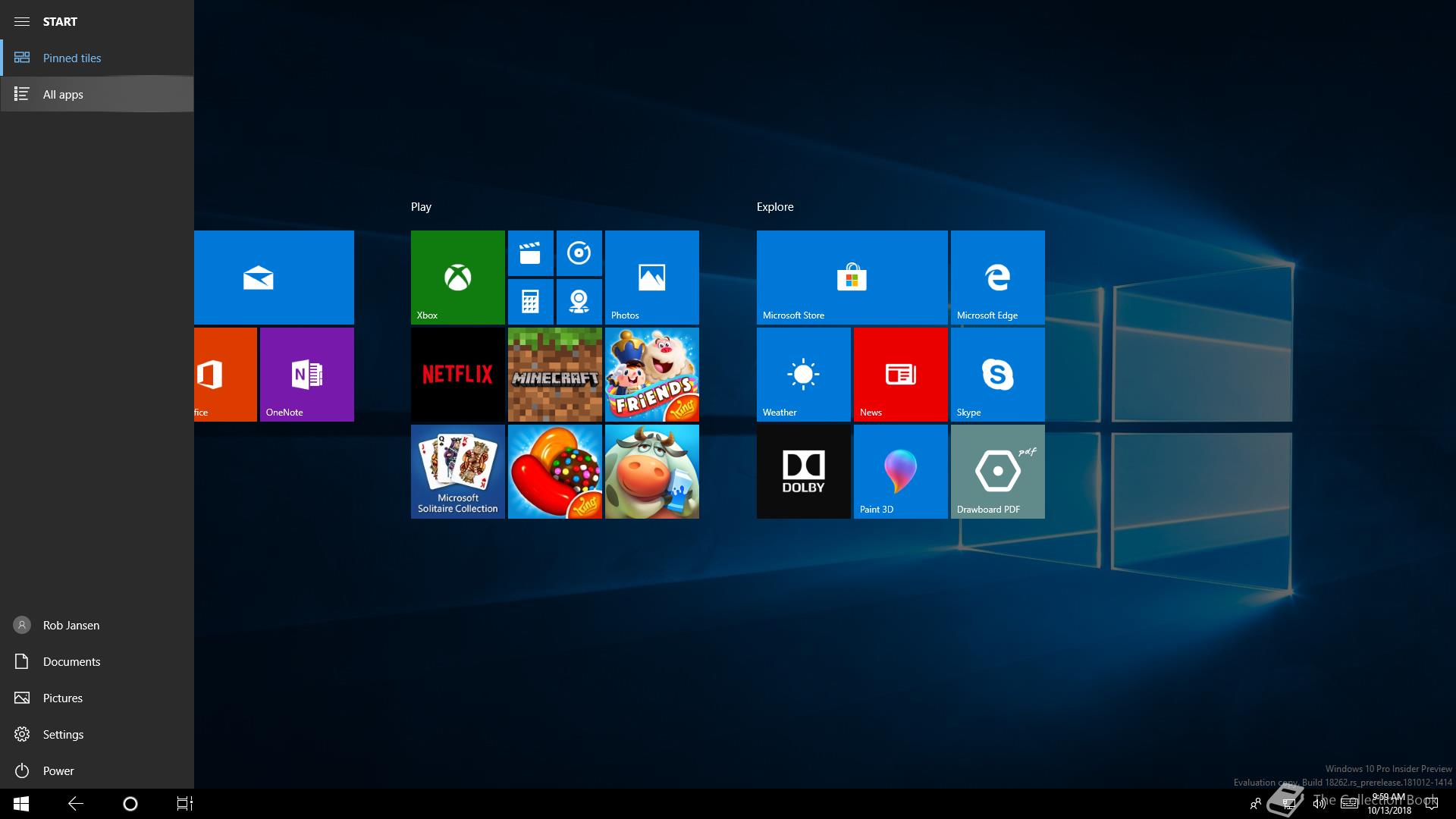
Task: Open the Dolby tile
Action: (x=803, y=472)
